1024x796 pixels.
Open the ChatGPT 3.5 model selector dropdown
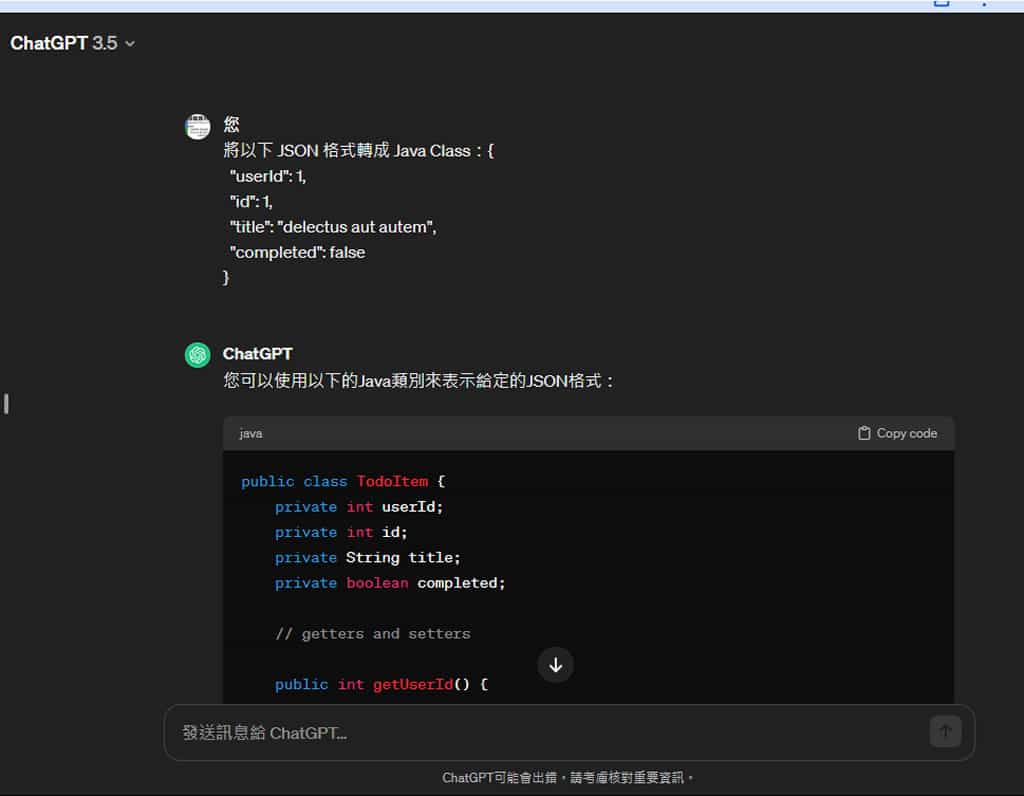point(72,43)
